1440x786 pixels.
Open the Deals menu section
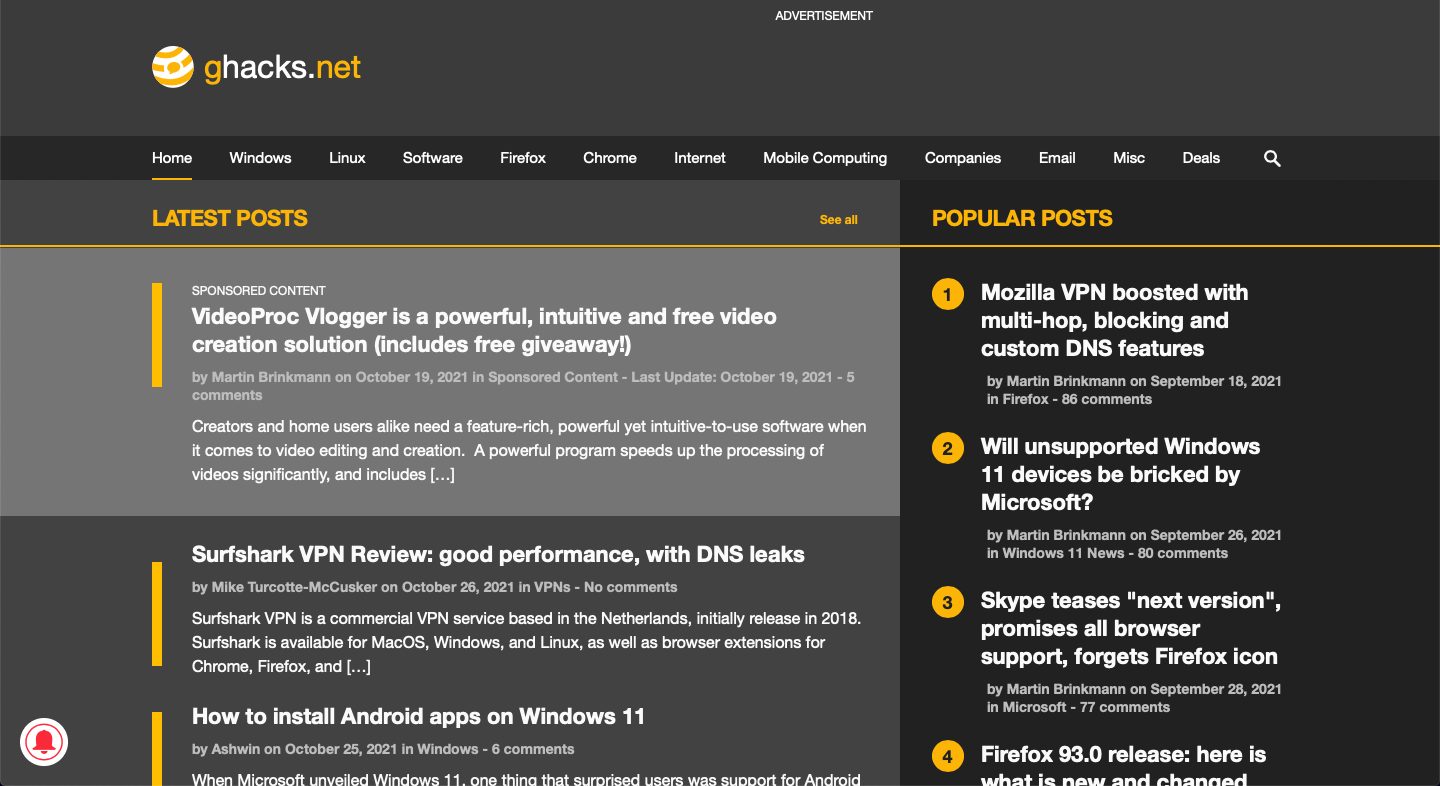pyautogui.click(x=1201, y=158)
